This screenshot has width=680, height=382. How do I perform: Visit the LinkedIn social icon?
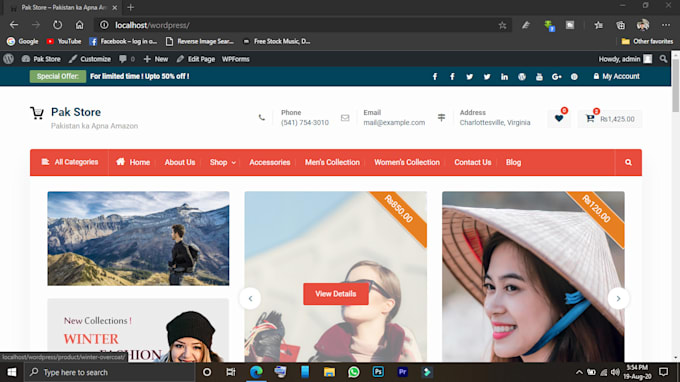tap(504, 77)
